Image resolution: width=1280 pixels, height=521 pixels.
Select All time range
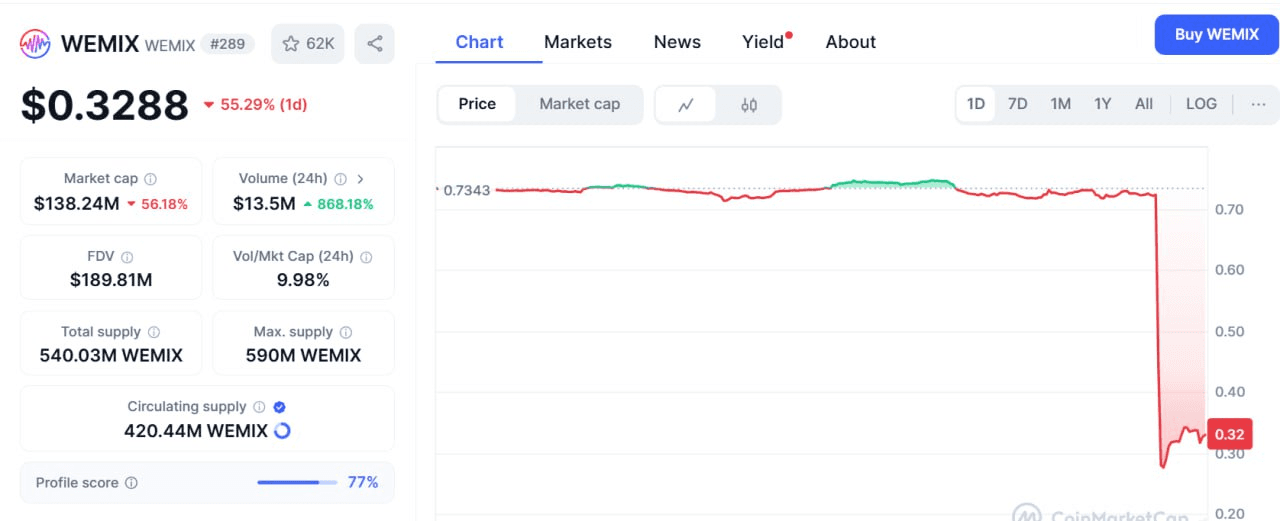click(x=1144, y=104)
